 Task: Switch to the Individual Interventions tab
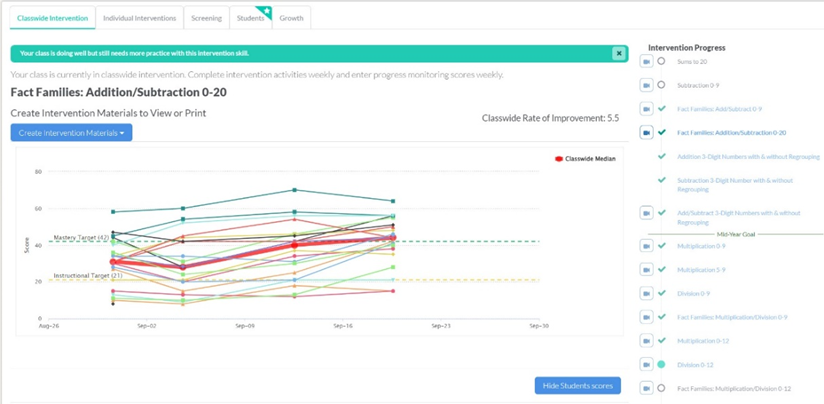tap(140, 18)
